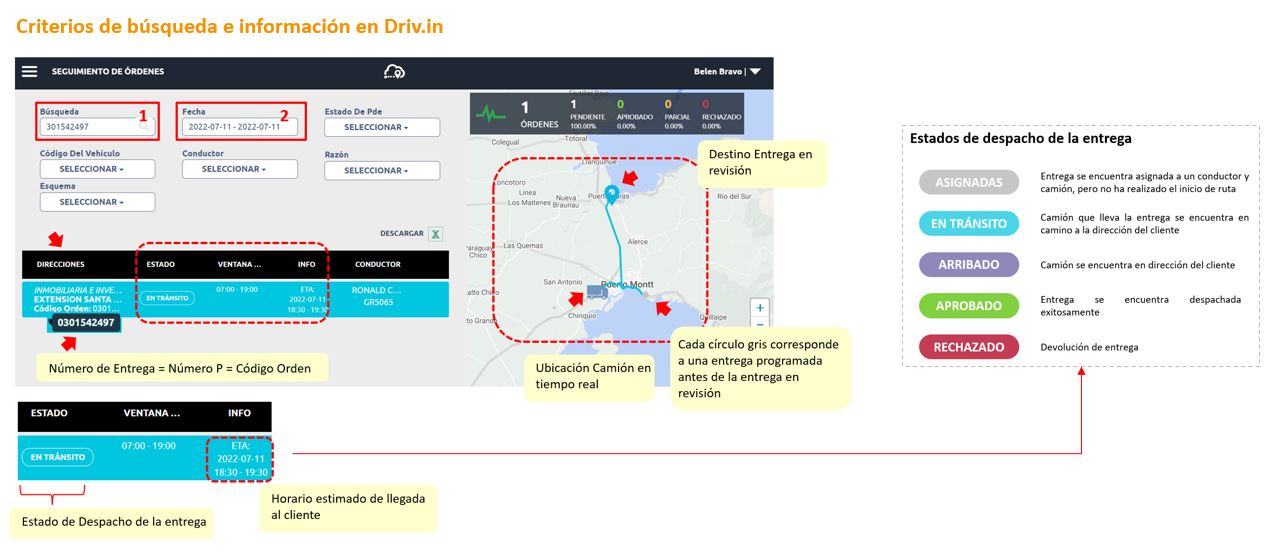Click the ASIGNADAS gray status pill

tap(969, 182)
